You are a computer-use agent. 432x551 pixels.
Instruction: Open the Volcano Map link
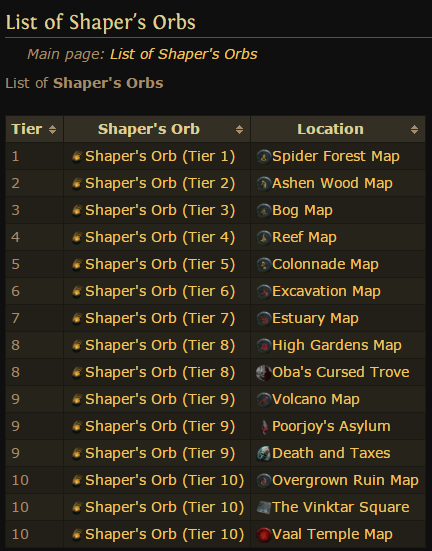pos(316,399)
